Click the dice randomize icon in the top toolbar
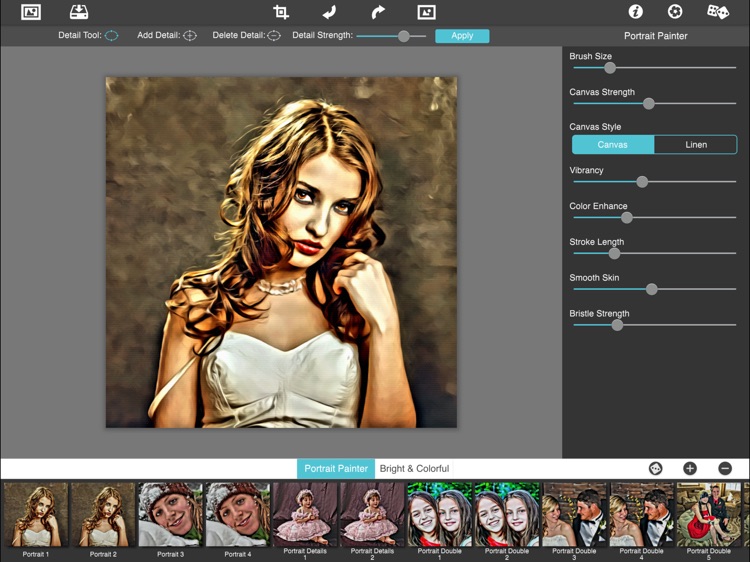 (x=717, y=11)
